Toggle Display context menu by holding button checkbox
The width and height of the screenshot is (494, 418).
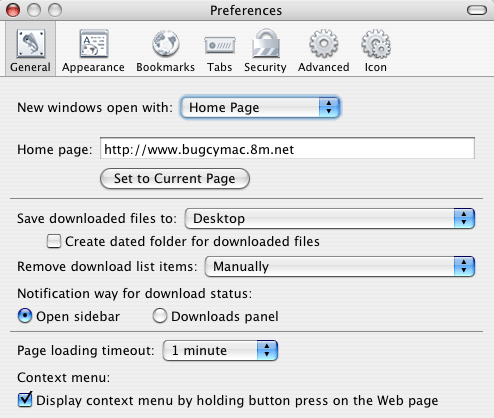25,400
